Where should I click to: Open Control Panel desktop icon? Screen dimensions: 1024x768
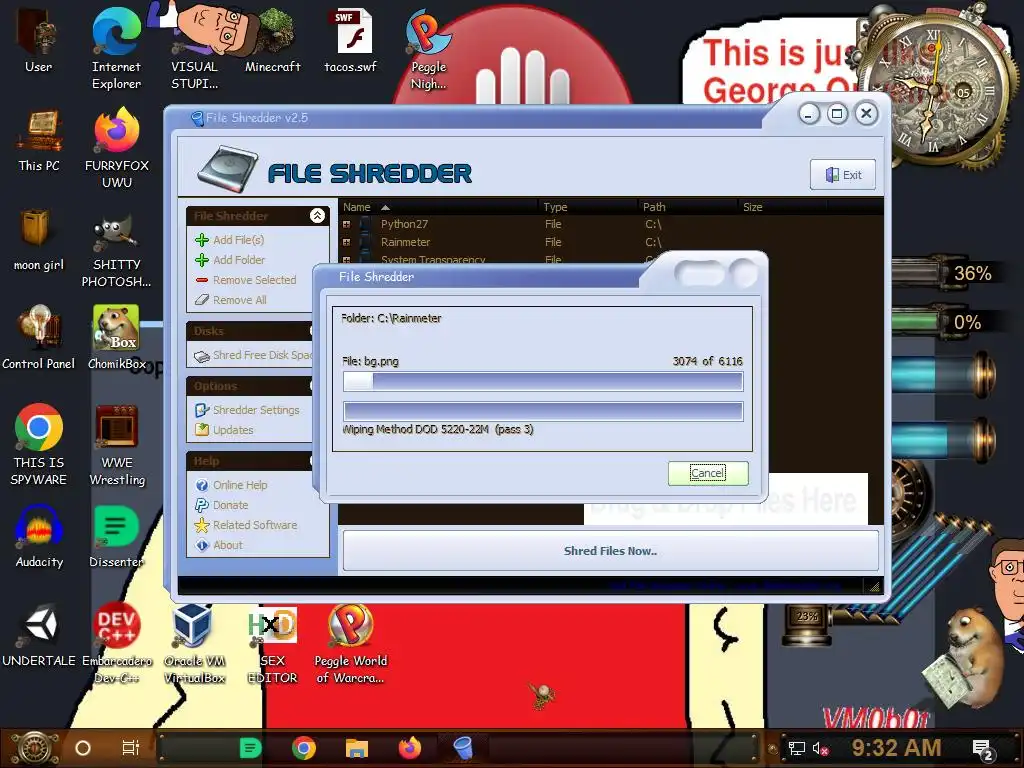(39, 338)
